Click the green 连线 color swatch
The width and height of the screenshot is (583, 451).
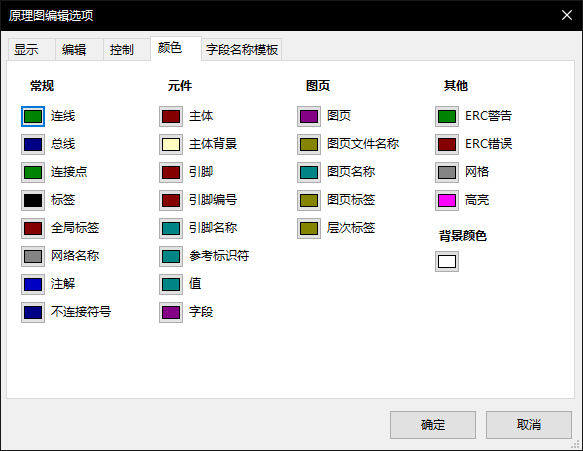[33, 116]
